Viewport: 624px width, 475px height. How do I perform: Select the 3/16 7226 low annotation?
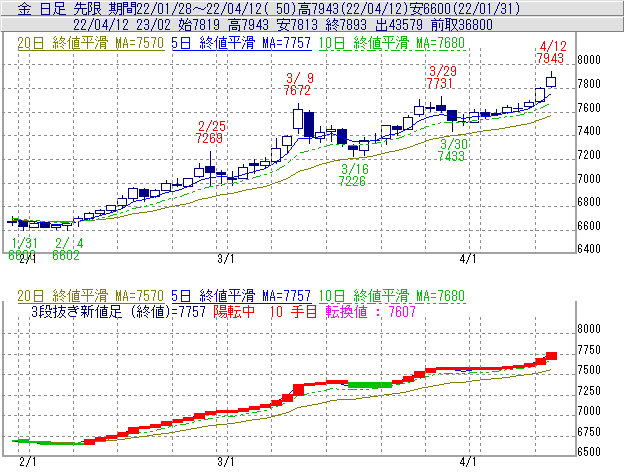(x=353, y=175)
